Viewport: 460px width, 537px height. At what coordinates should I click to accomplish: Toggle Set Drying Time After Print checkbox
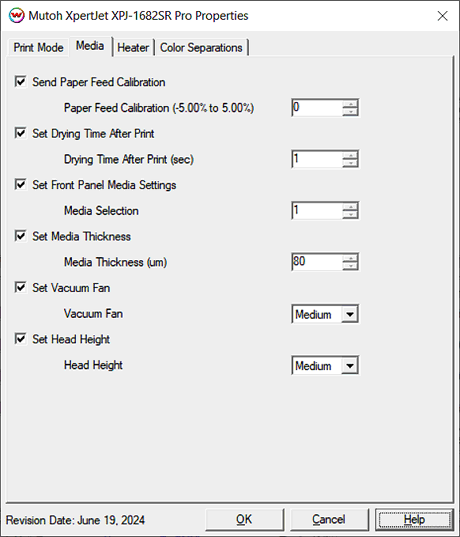21,133
